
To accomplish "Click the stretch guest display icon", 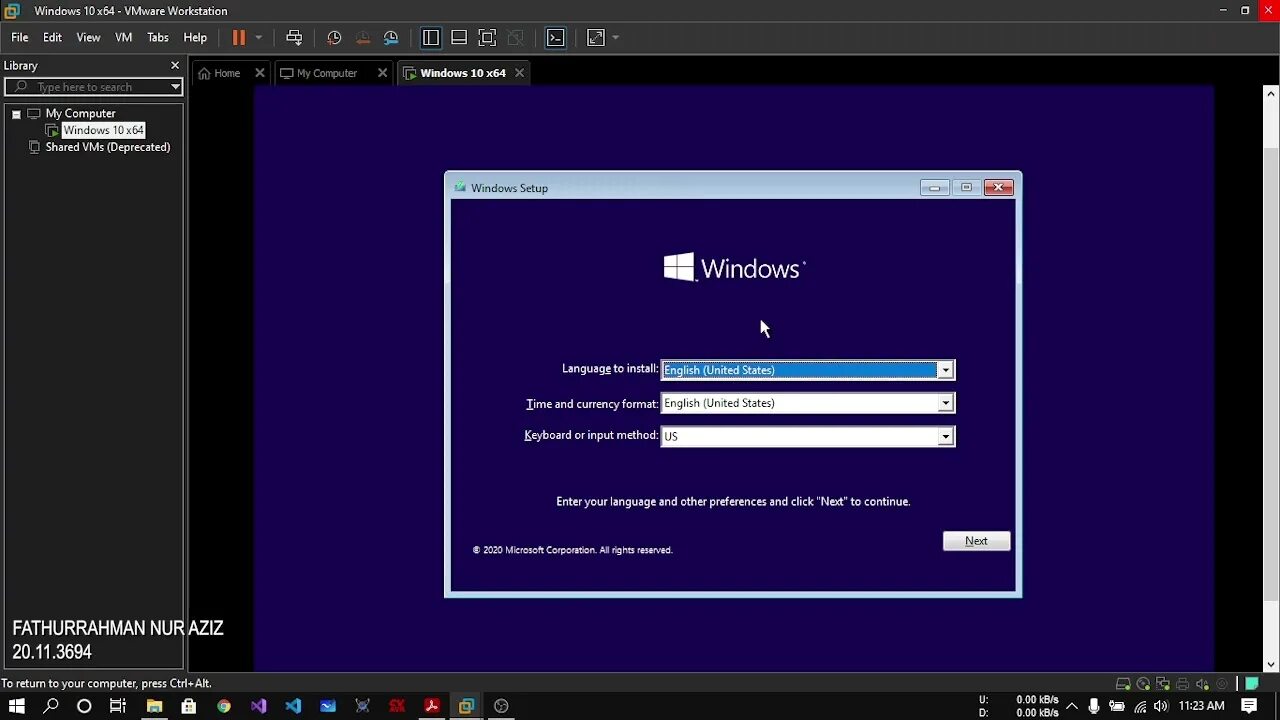I will [x=596, y=38].
